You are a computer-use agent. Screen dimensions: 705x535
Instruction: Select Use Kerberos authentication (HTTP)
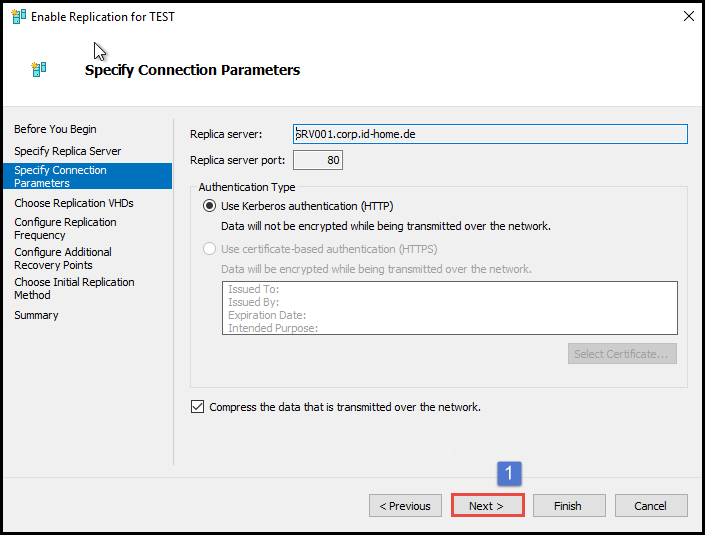pyautogui.click(x=209, y=206)
